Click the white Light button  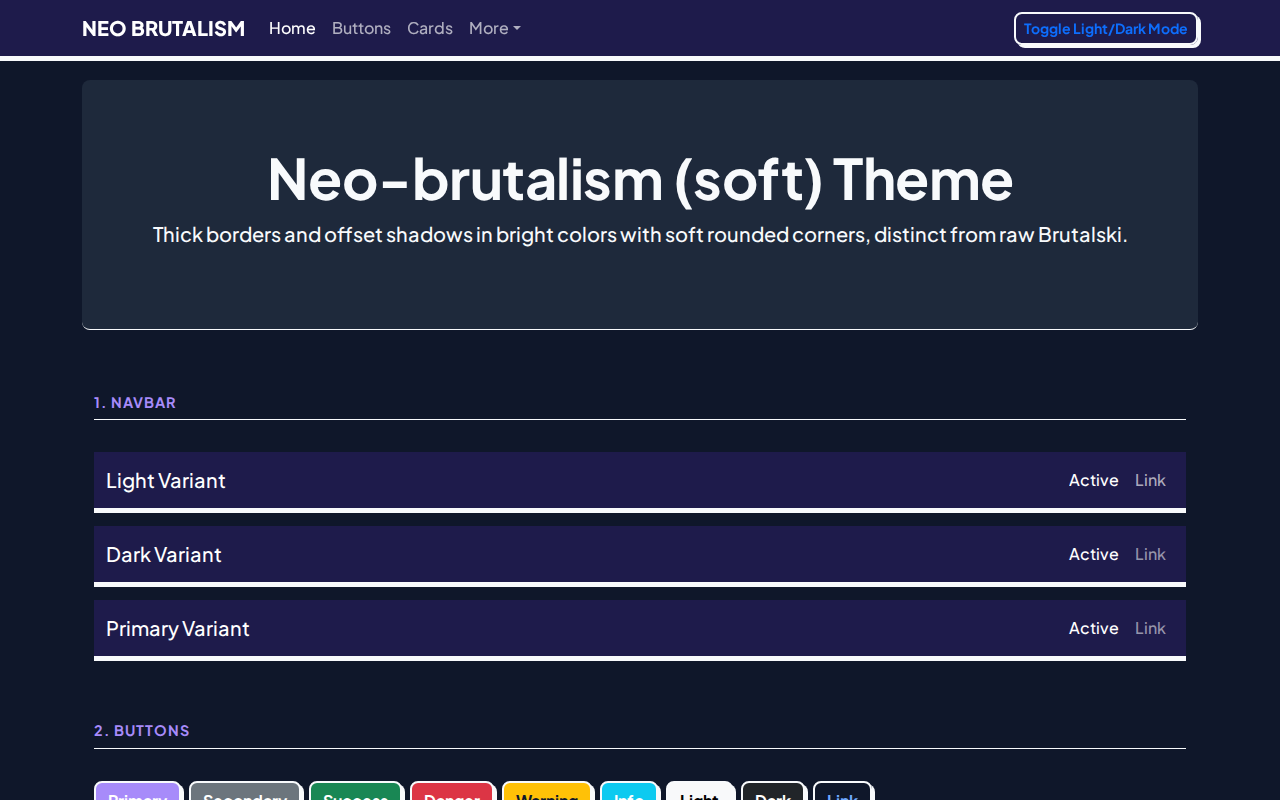point(700,791)
